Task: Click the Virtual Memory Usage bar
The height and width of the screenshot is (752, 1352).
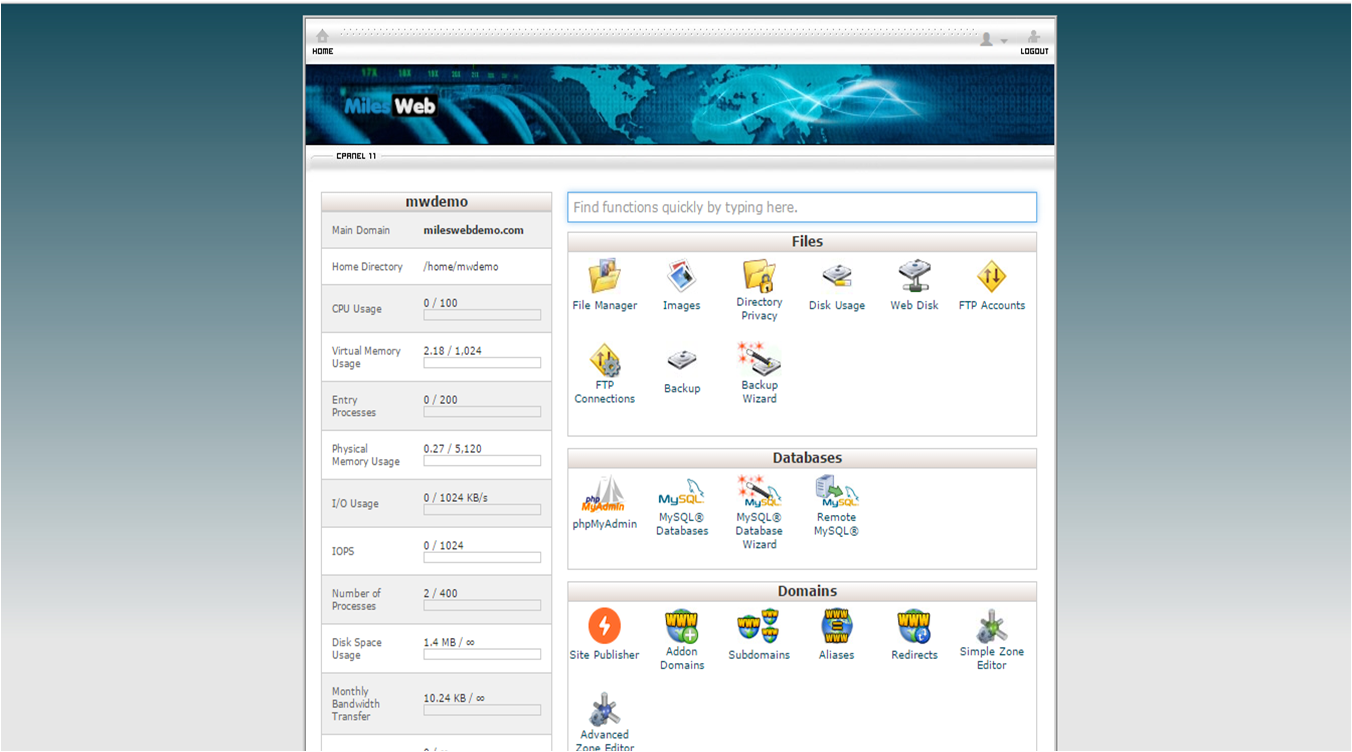Action: [x=482, y=363]
